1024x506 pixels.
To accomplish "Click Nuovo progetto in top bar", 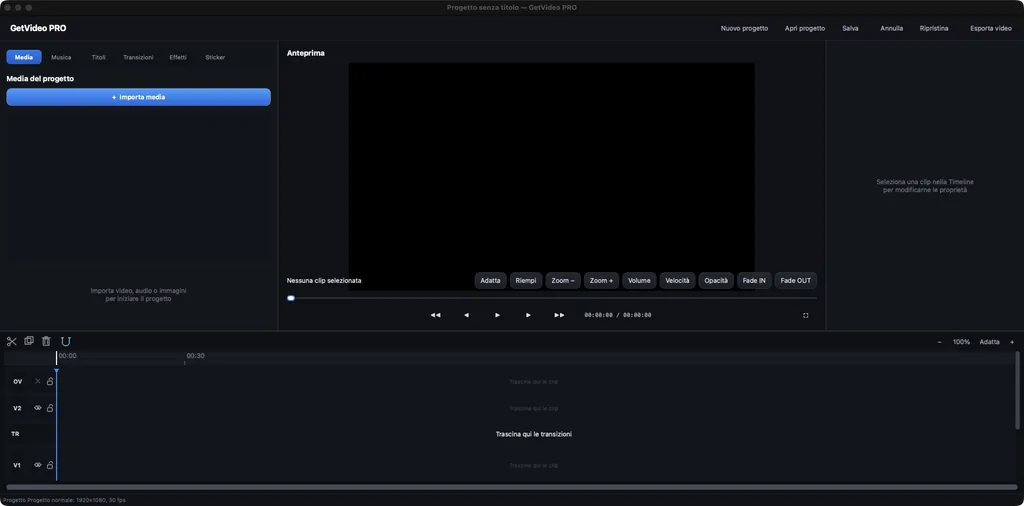I will pos(744,29).
